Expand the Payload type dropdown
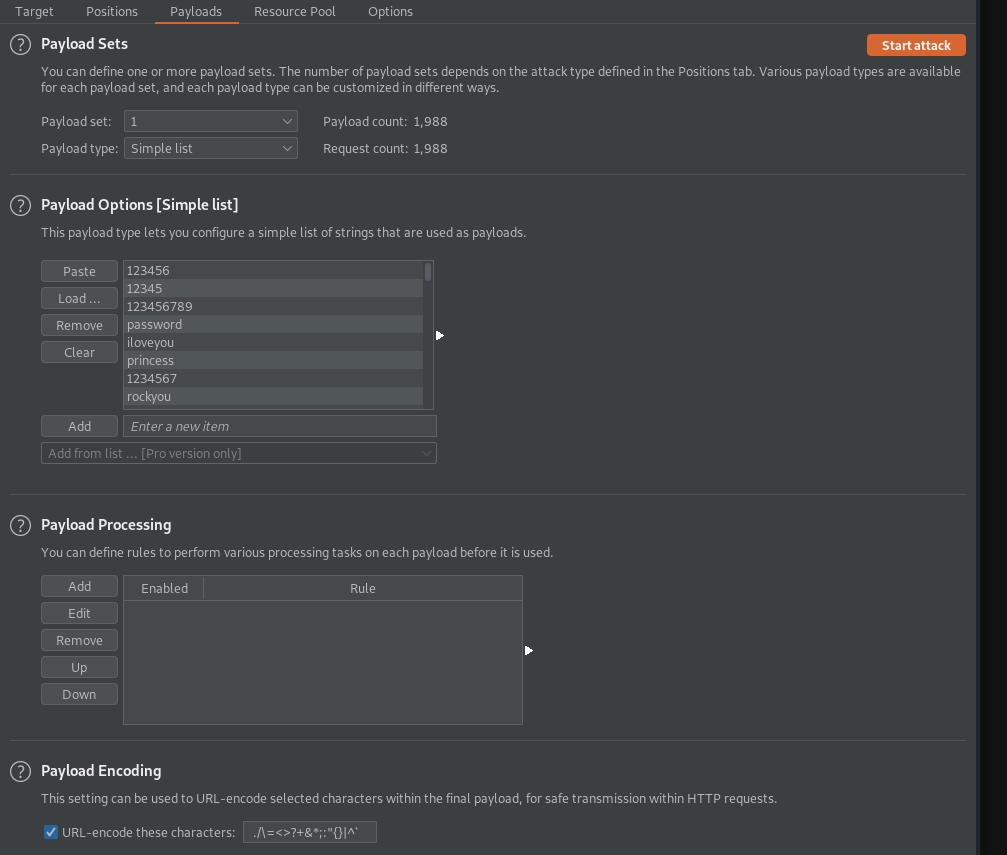The width and height of the screenshot is (1007, 855). click(x=210, y=148)
